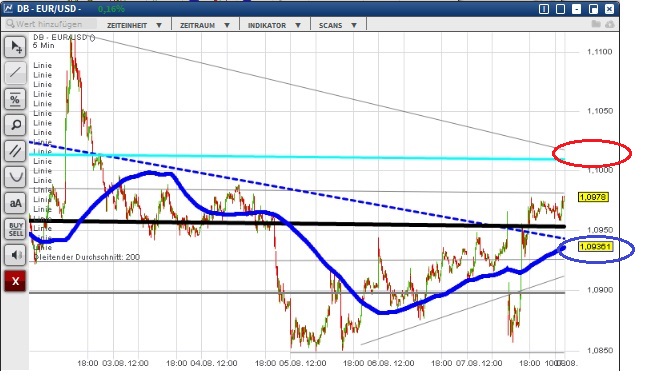Click the cloud icon at top right
The width and height of the screenshot is (652, 376).
tap(610, 25)
